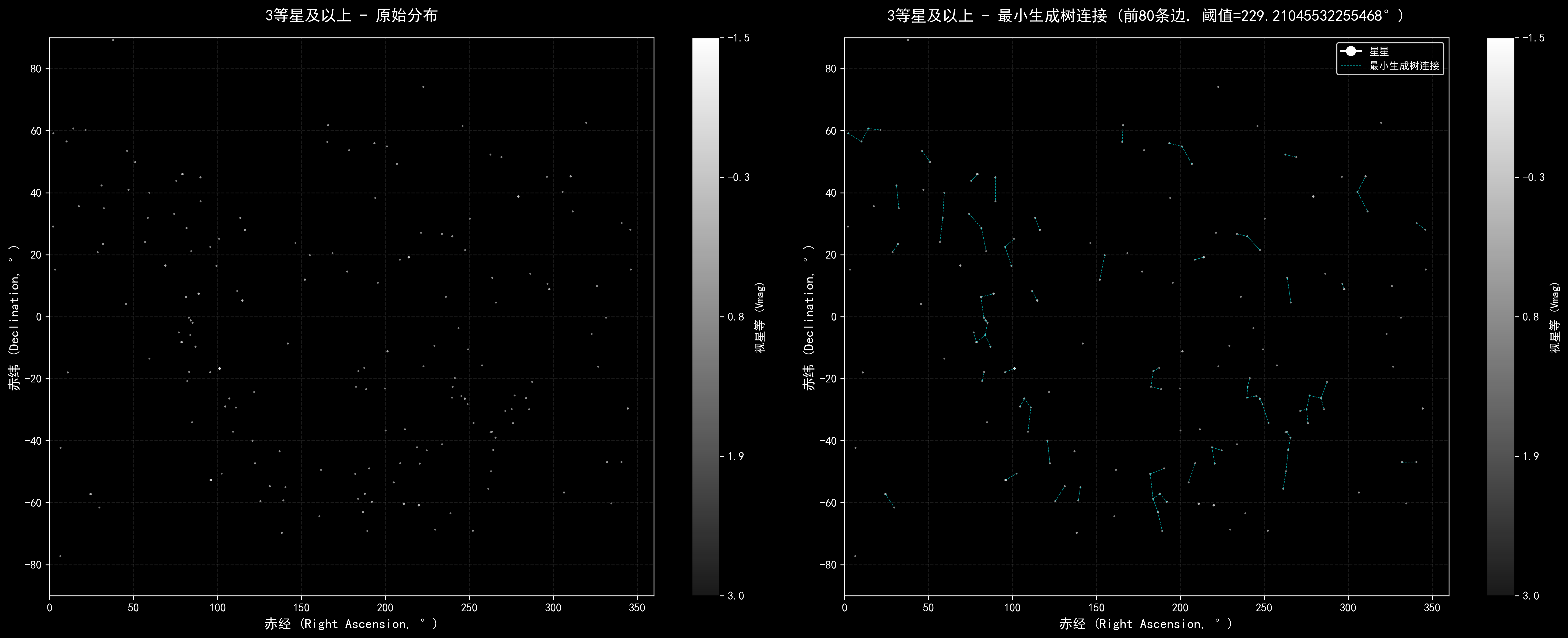Screen dimensions: 1568x638
Task: Click the left colorbar's 视星等 (Vmag) label
Action: click(760, 317)
